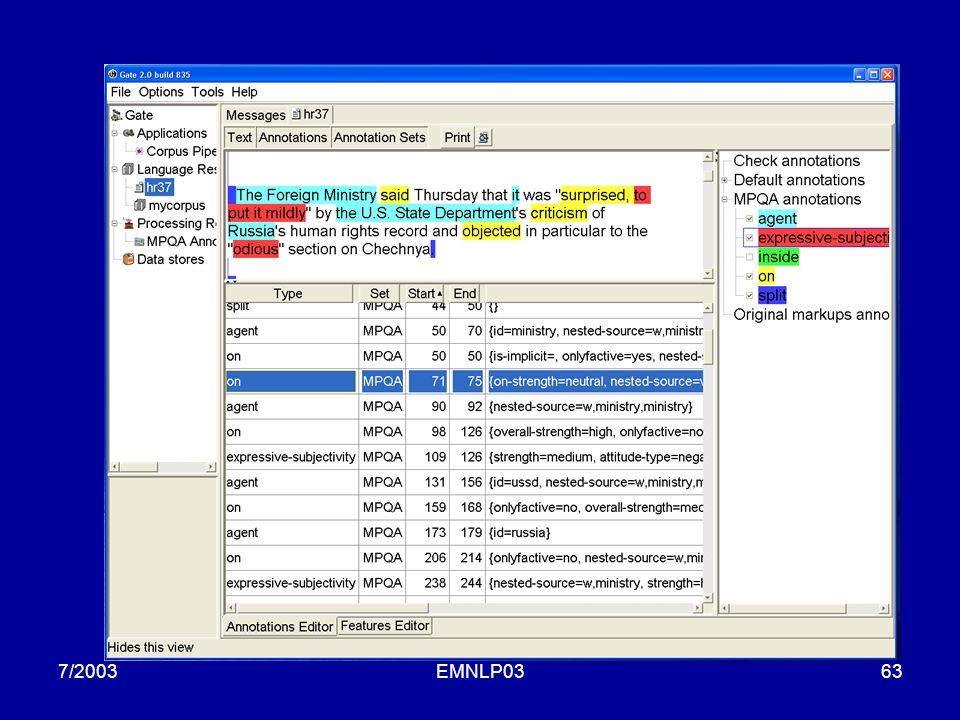
Task: Click the Set column header
Action: (x=380, y=293)
